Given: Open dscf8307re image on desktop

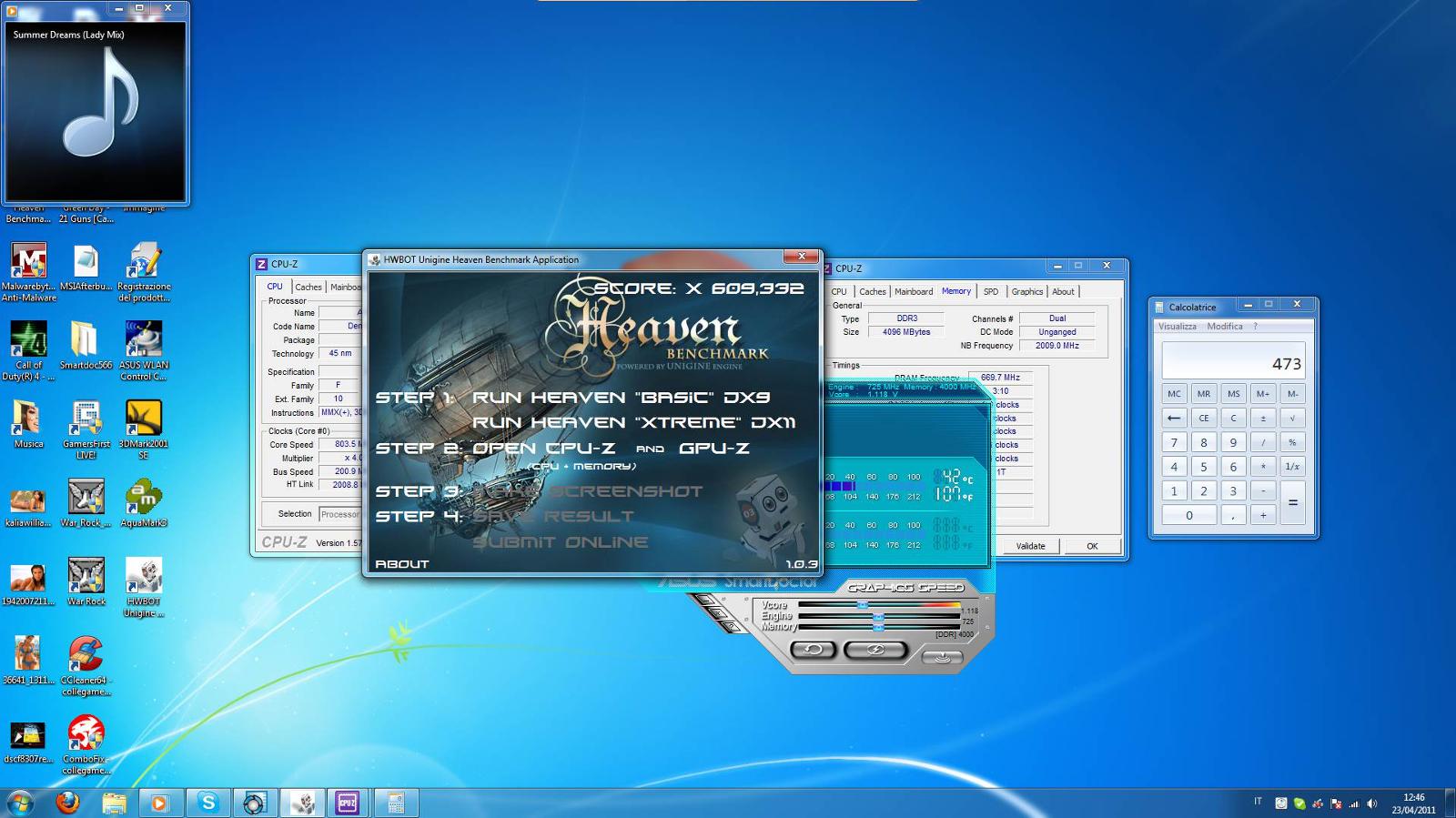Looking at the screenshot, I should point(28,741).
